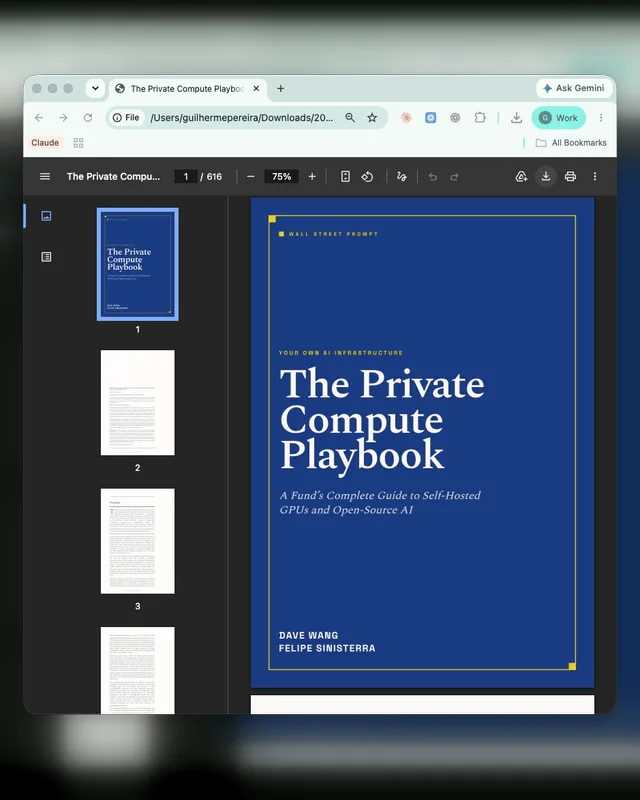Click the total pages count 616
640x800 pixels.
pos(214,177)
